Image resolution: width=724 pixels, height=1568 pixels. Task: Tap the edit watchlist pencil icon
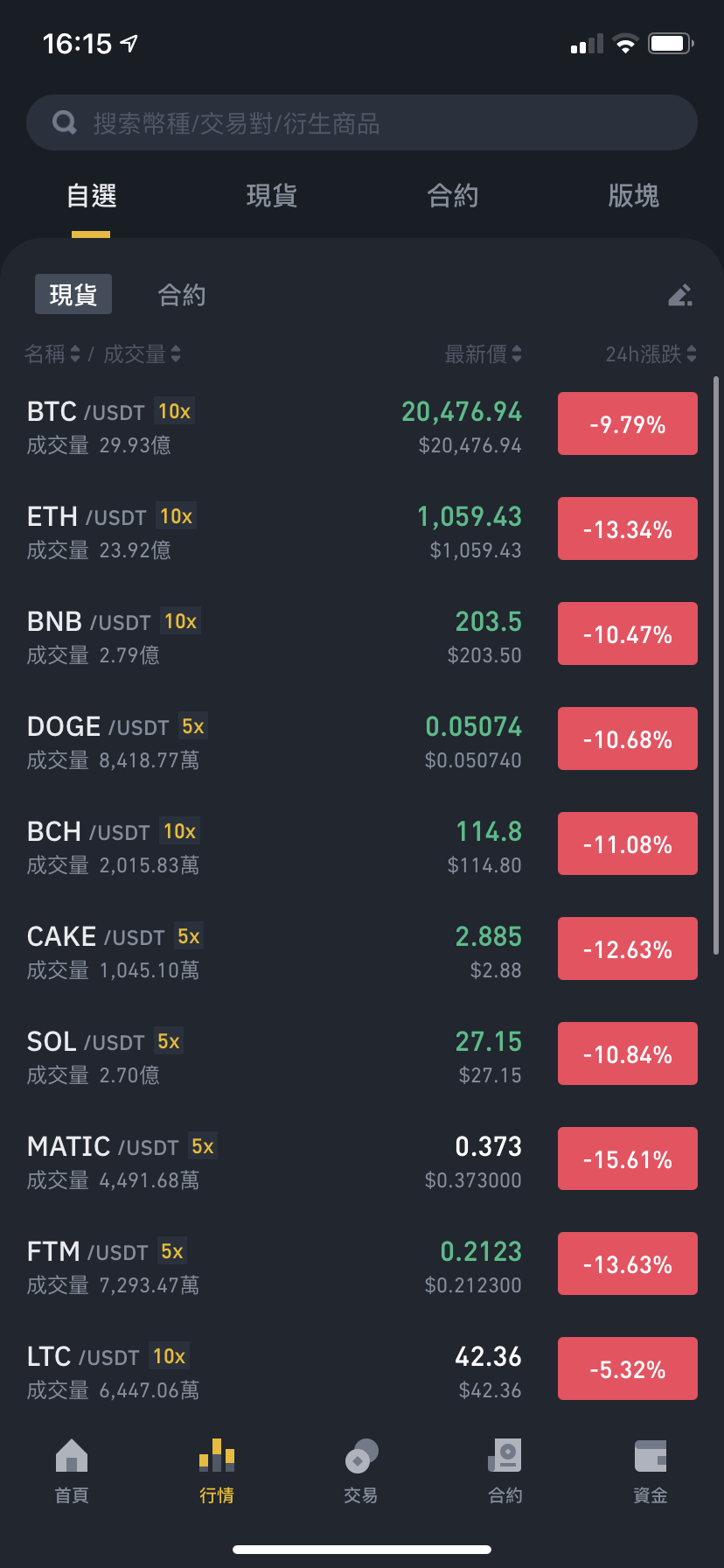tap(680, 295)
